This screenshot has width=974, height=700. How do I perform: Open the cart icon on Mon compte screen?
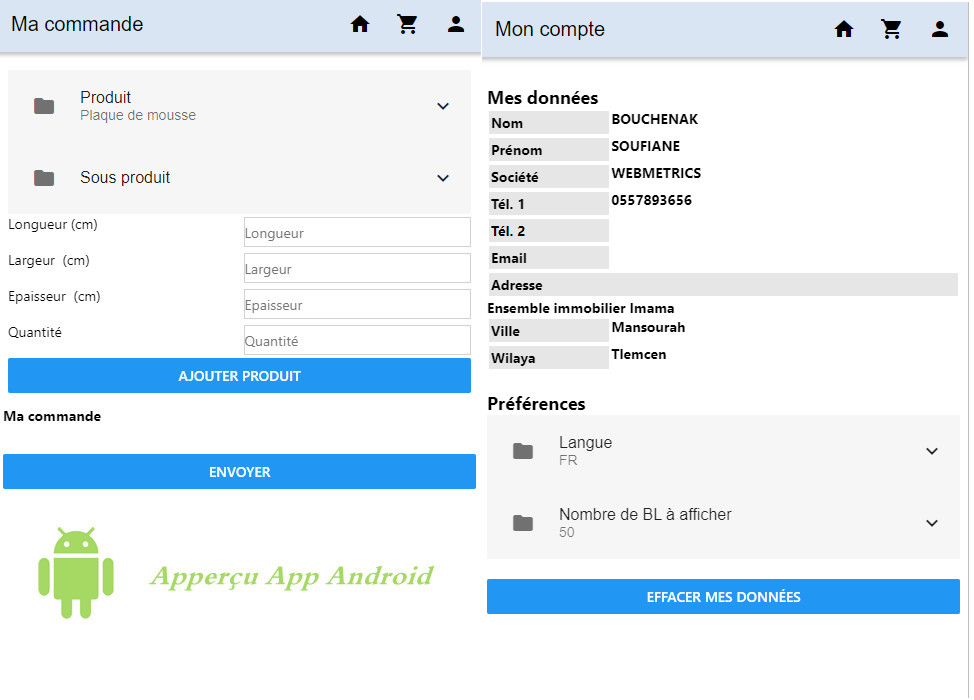coord(892,29)
